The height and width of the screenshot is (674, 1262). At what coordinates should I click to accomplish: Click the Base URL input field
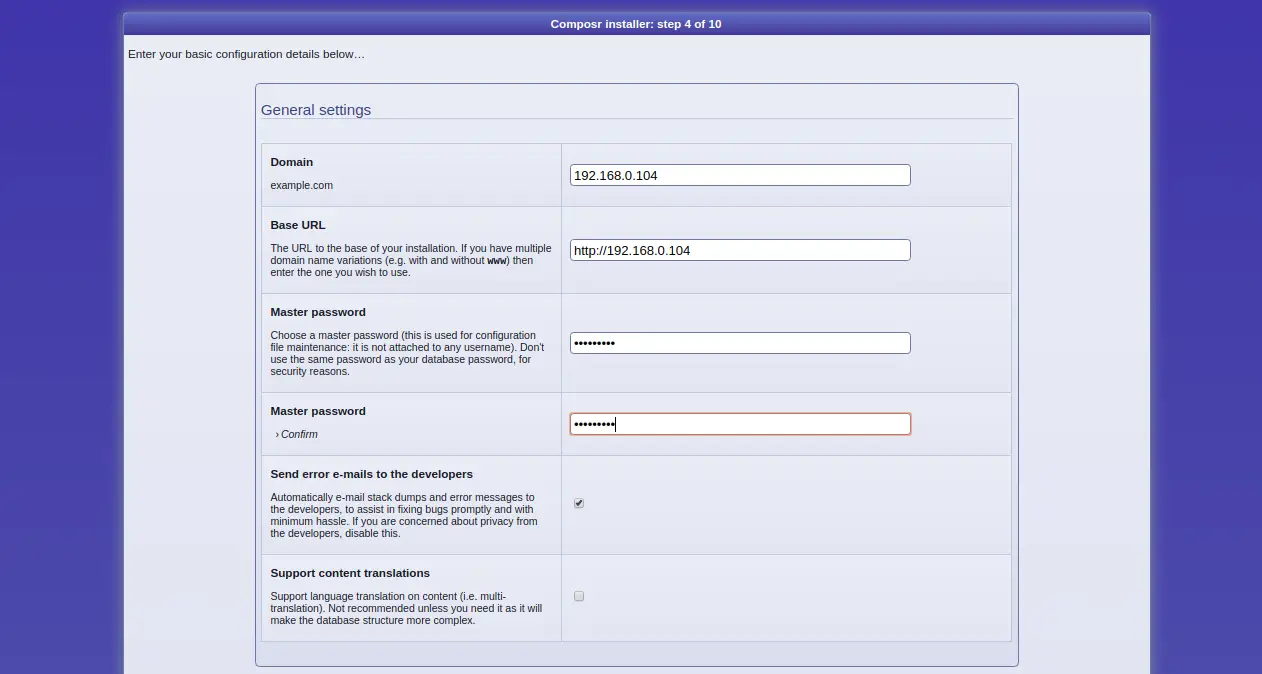pos(740,250)
